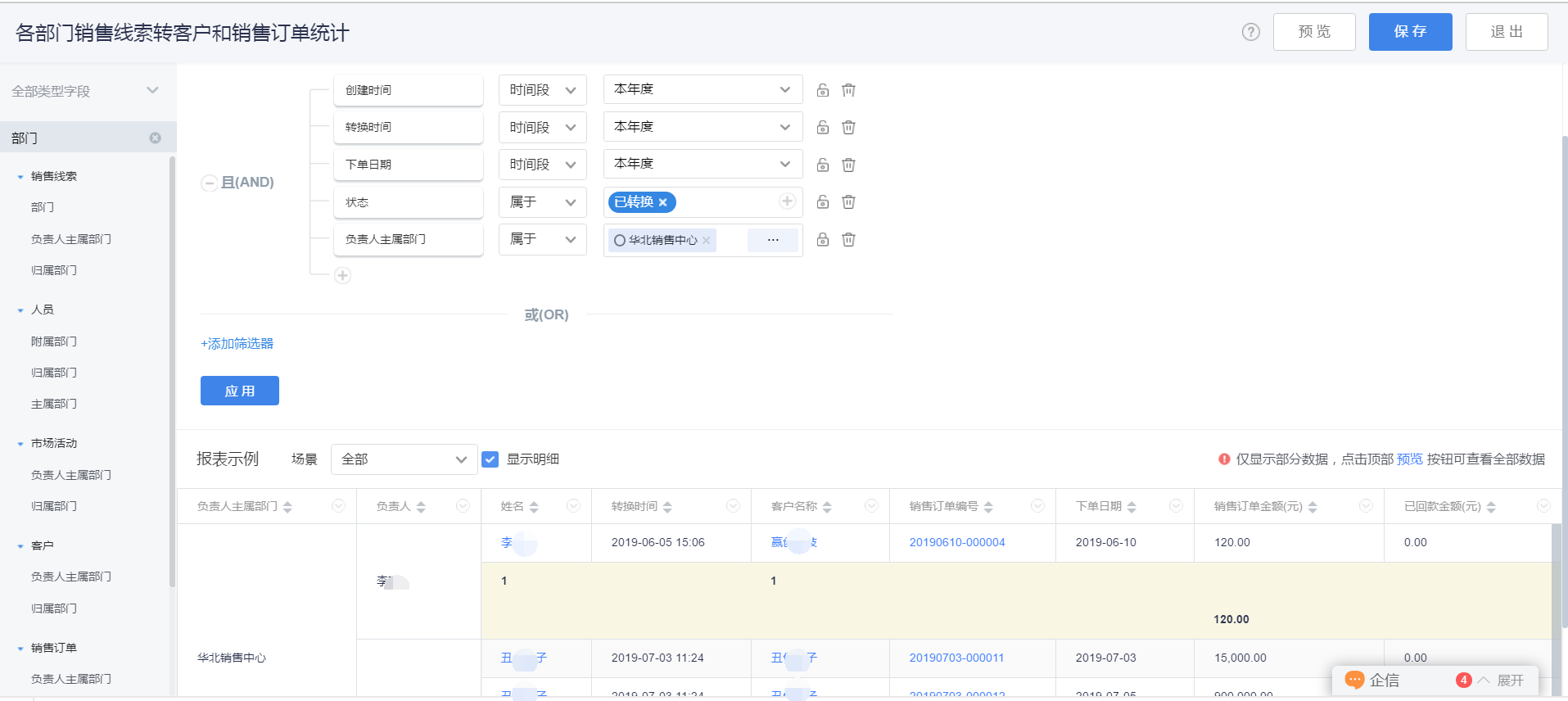Select 附属部门 under 人员

(x=54, y=341)
